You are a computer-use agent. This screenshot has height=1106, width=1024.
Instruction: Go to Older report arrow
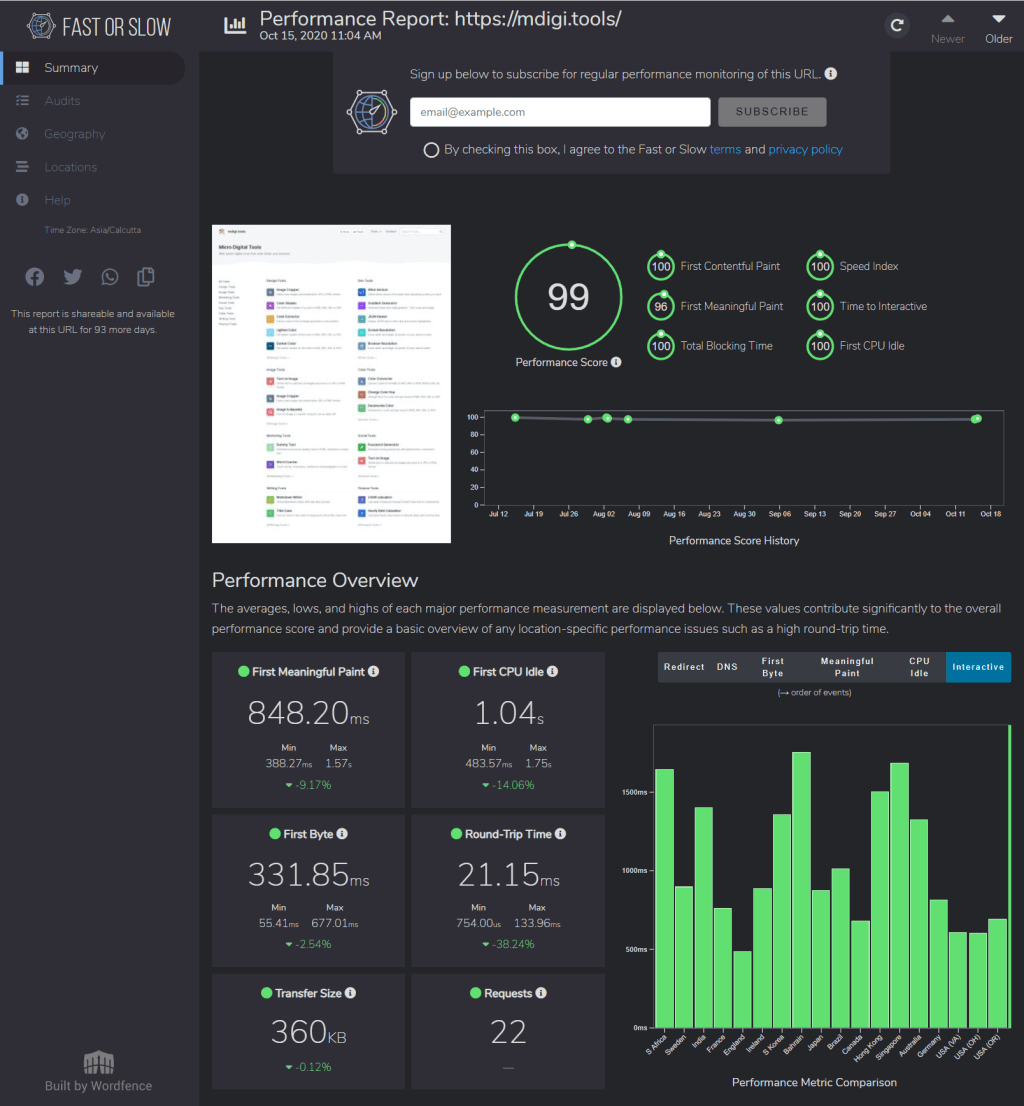coord(998,27)
